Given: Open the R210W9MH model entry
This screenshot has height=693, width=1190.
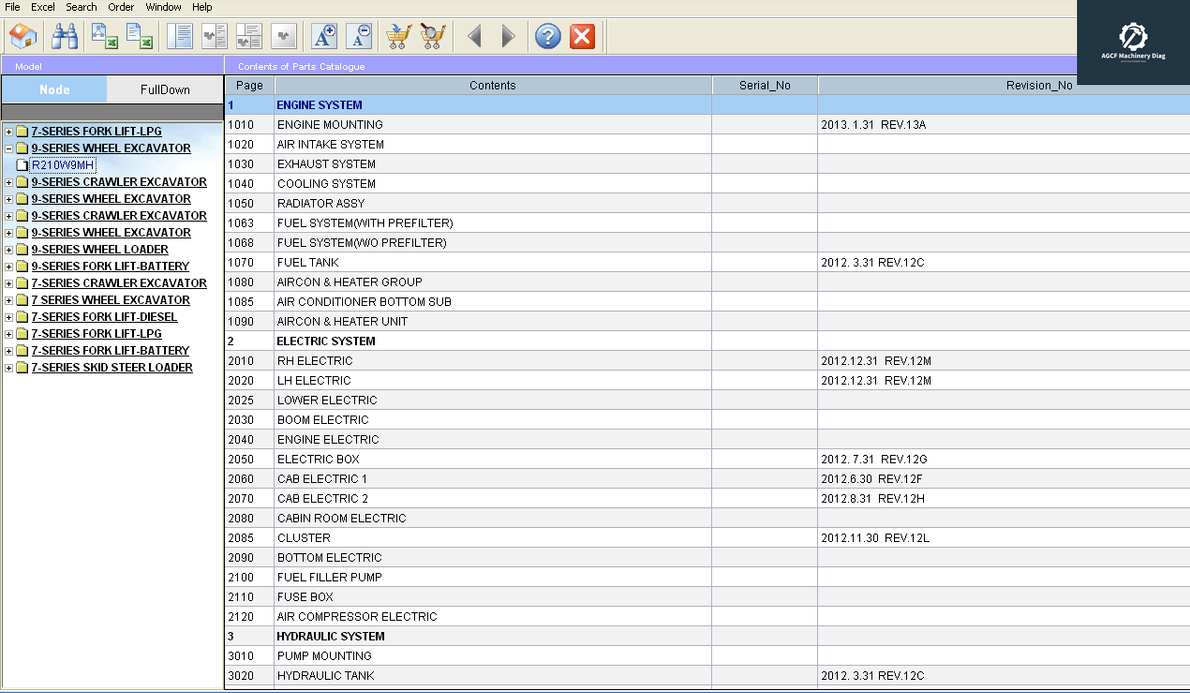Looking at the screenshot, I should 62,164.
